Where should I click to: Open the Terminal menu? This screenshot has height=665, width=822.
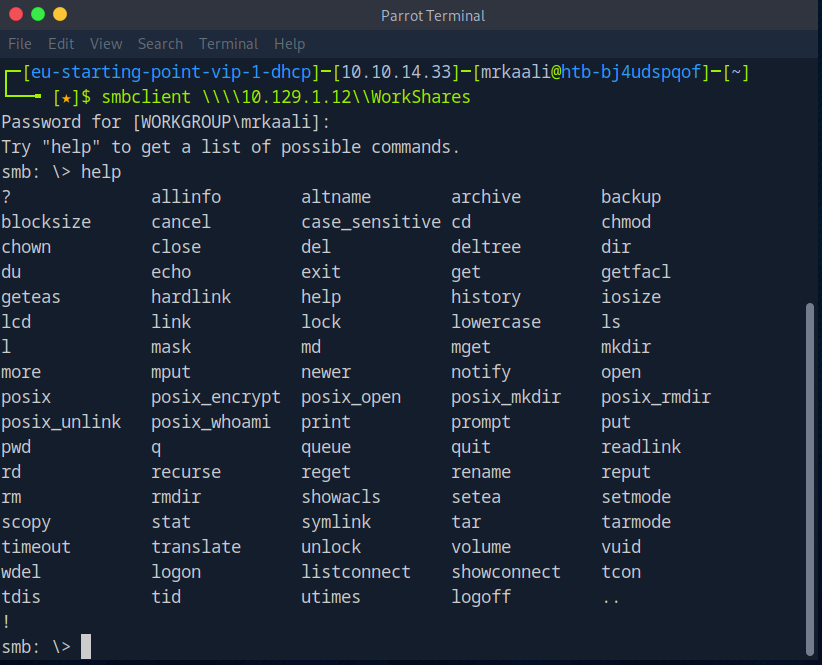coord(228,44)
